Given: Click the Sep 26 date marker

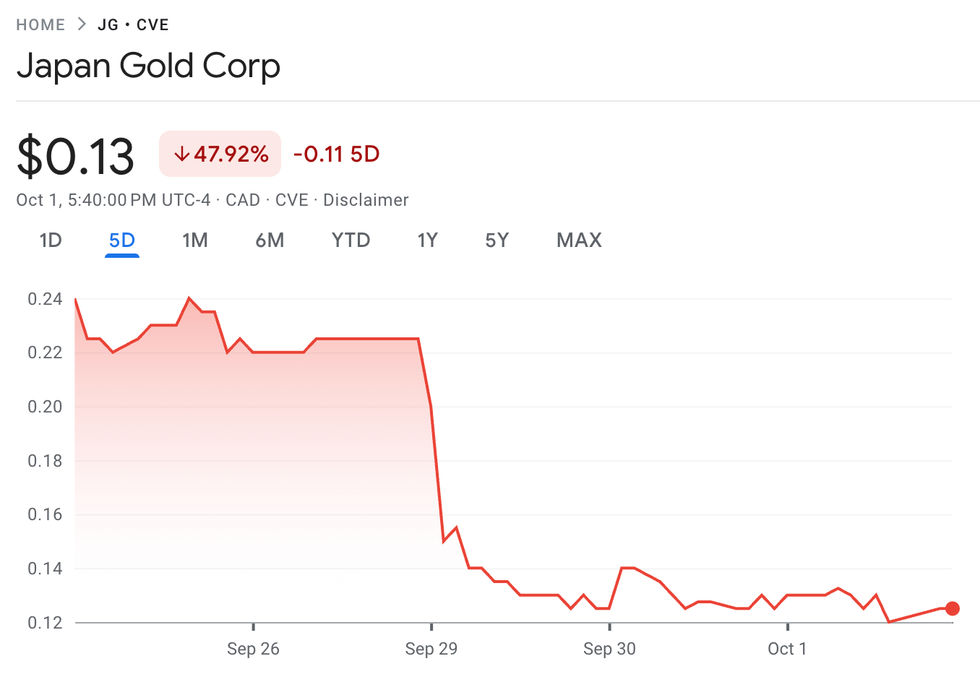Looking at the screenshot, I should pos(253,649).
